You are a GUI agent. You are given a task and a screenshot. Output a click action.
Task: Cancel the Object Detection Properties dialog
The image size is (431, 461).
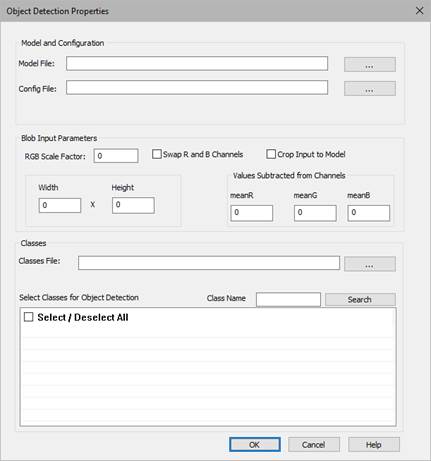click(314, 445)
